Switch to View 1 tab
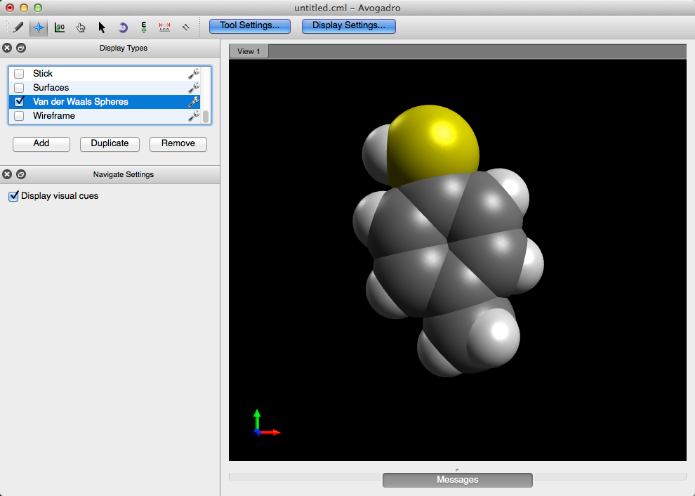This screenshot has width=695, height=496. (x=248, y=51)
